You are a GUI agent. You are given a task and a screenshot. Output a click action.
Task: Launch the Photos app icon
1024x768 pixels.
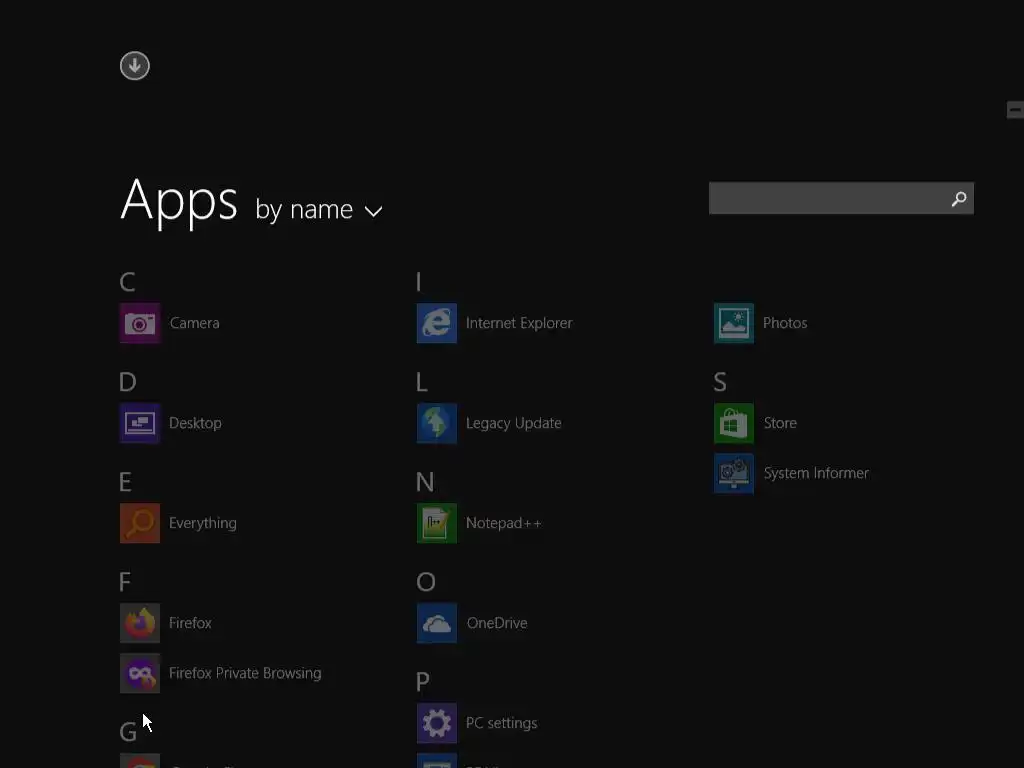[x=734, y=323]
